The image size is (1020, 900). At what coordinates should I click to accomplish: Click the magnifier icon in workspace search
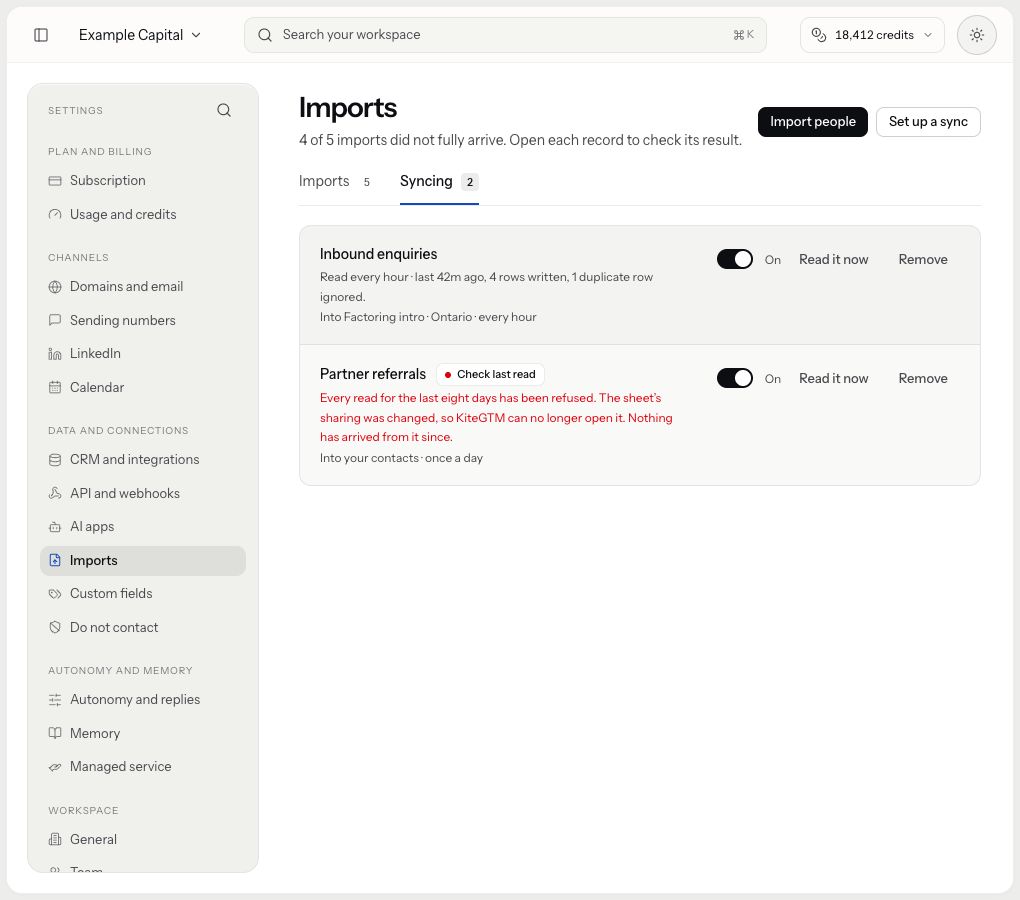[x=265, y=35]
